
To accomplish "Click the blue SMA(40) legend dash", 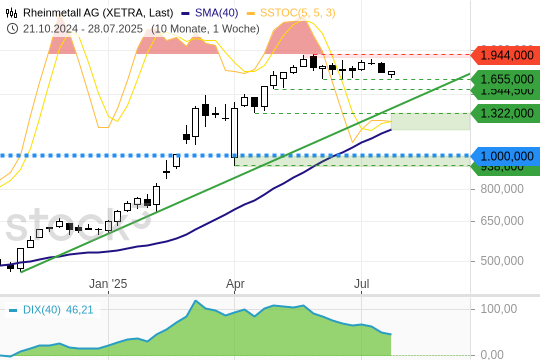I will click(x=186, y=13).
